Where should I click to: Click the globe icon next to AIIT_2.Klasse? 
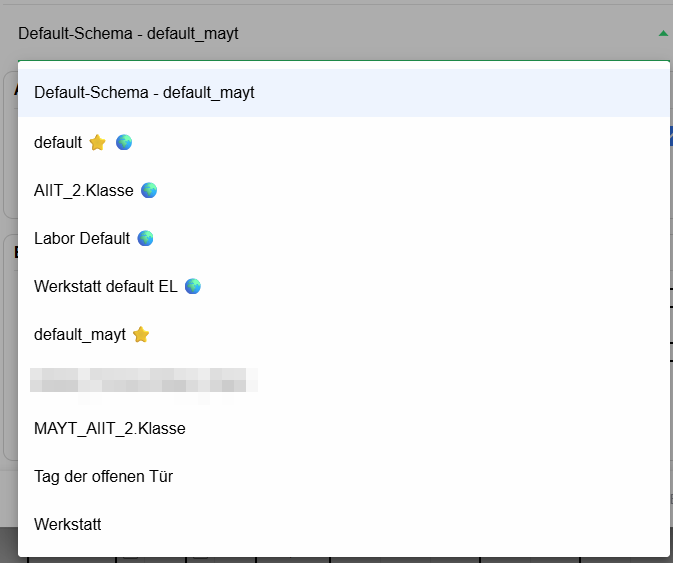(x=149, y=190)
